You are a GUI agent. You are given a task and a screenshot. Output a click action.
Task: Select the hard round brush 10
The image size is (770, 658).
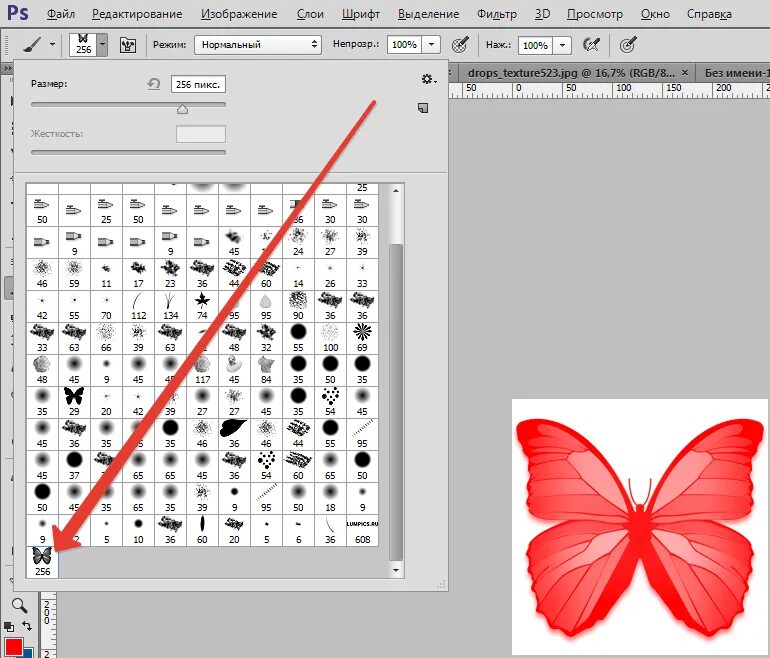pos(138,530)
